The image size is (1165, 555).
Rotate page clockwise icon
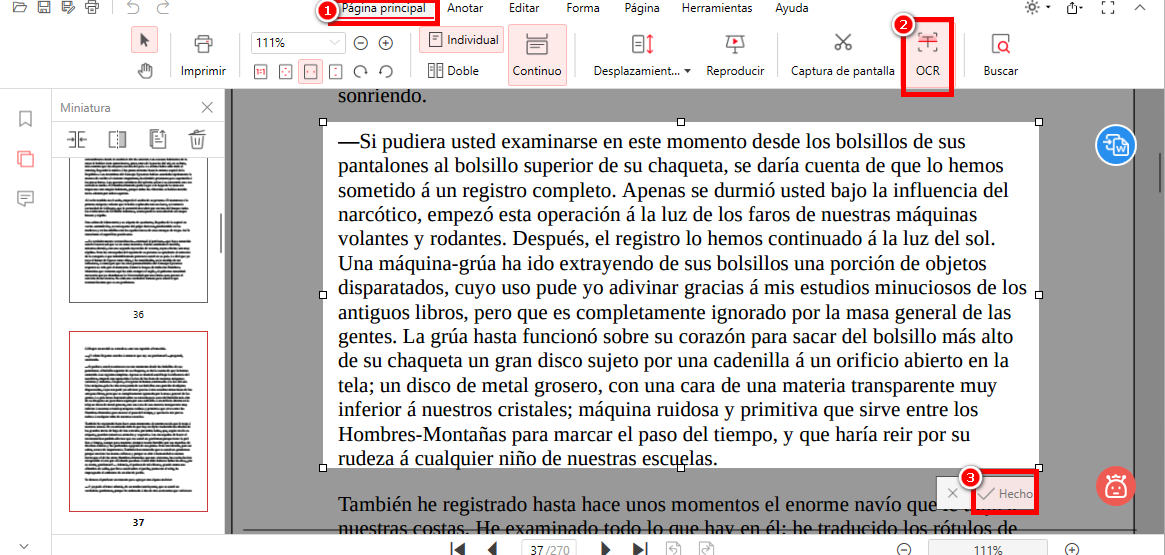[361, 71]
